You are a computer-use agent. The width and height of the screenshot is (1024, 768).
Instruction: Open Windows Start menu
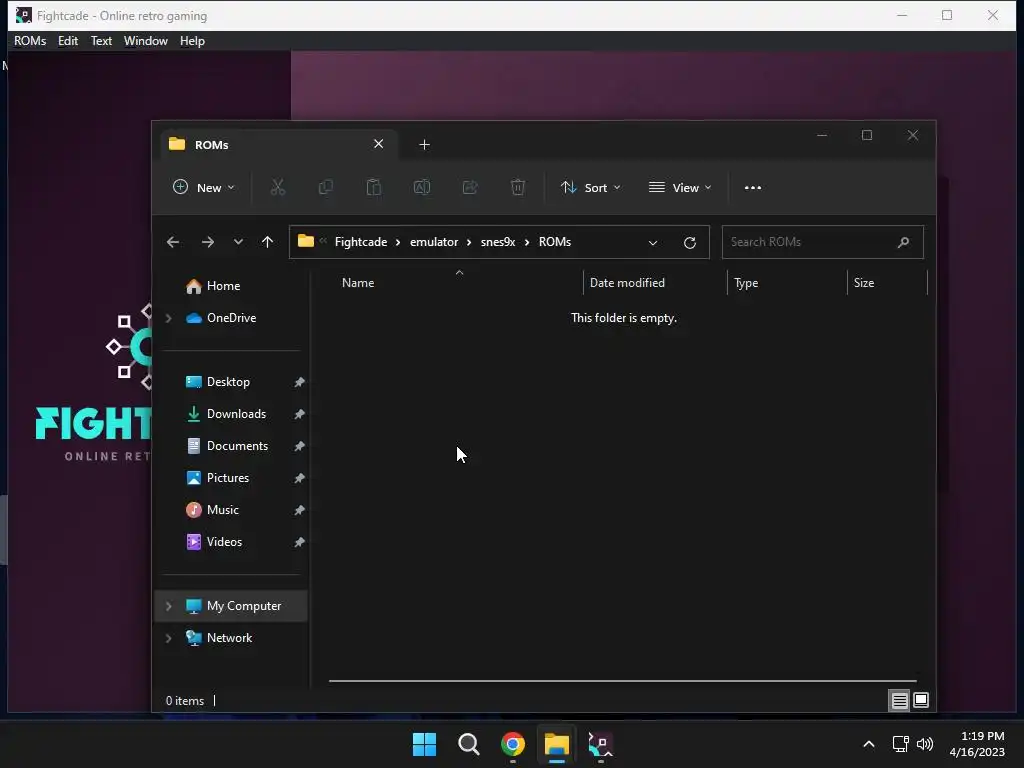pos(424,744)
